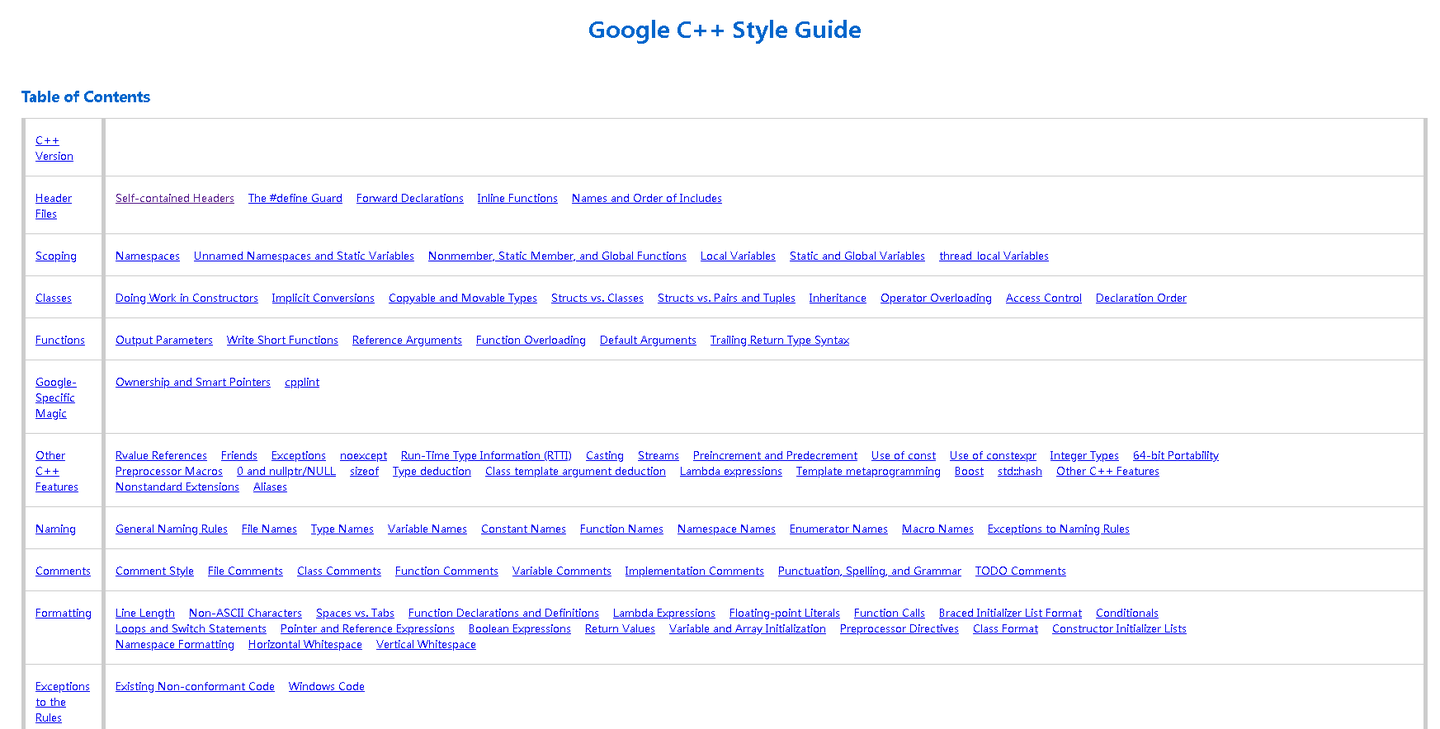Go to the noexcept link
Viewport: 1440px width, 729px height.
coord(363,455)
